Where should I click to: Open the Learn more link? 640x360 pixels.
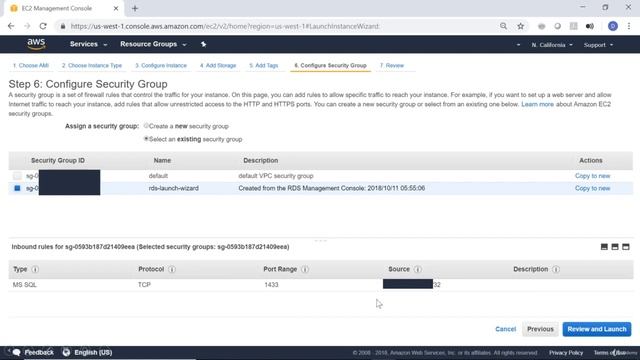point(537,104)
